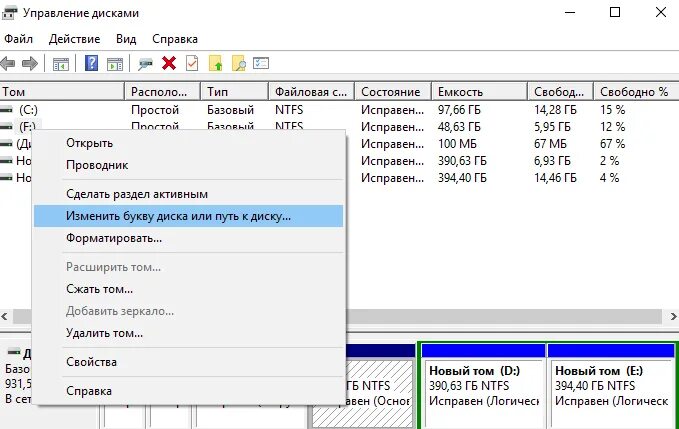The image size is (679, 429).
Task: Click the Back arrow toolbar icon
Action: [8, 64]
